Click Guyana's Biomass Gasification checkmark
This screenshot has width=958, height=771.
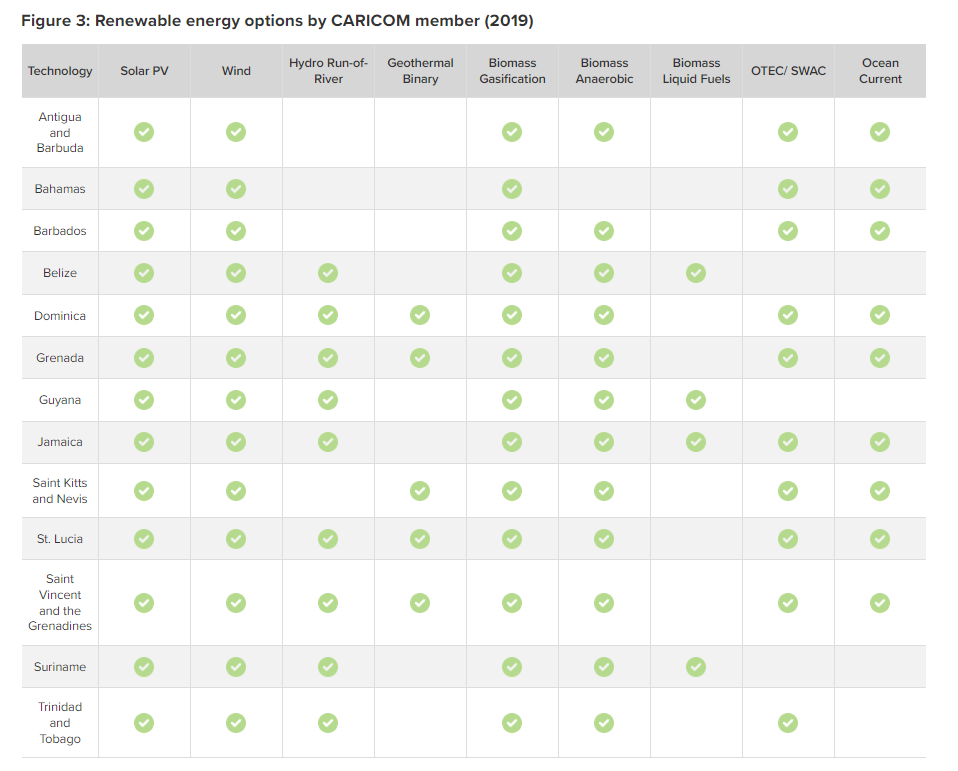[512, 400]
